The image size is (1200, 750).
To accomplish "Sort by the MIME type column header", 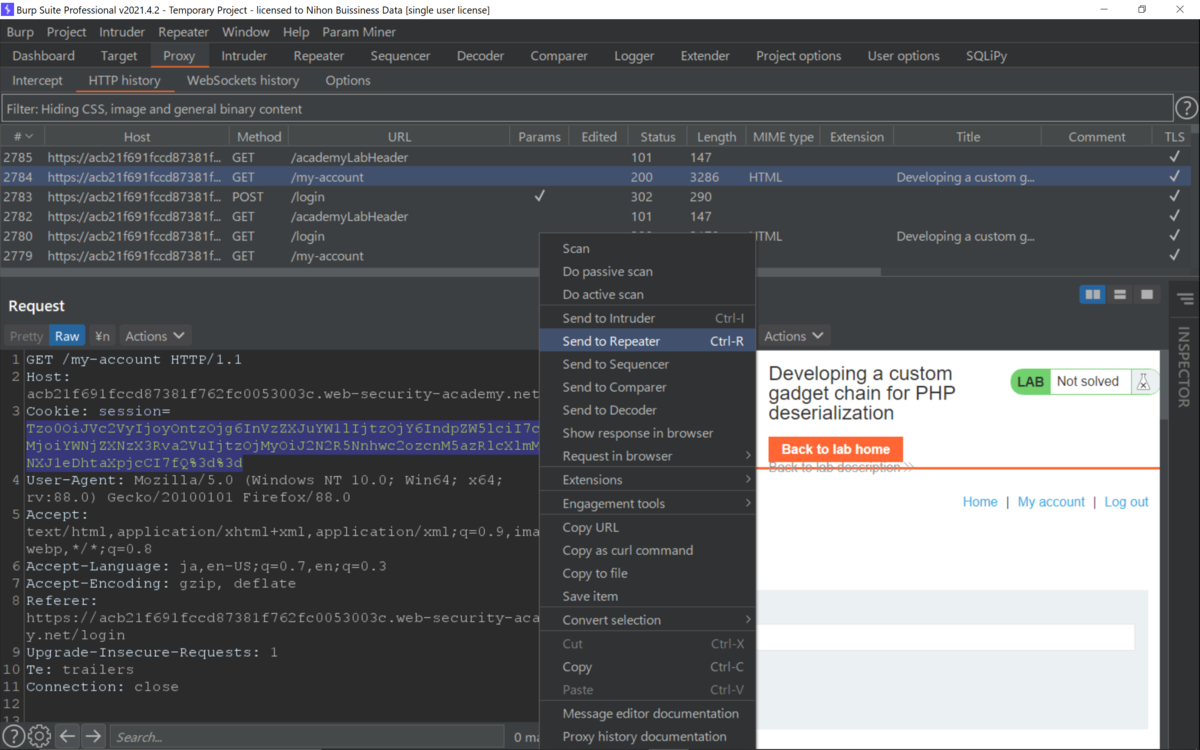I will pos(783,137).
